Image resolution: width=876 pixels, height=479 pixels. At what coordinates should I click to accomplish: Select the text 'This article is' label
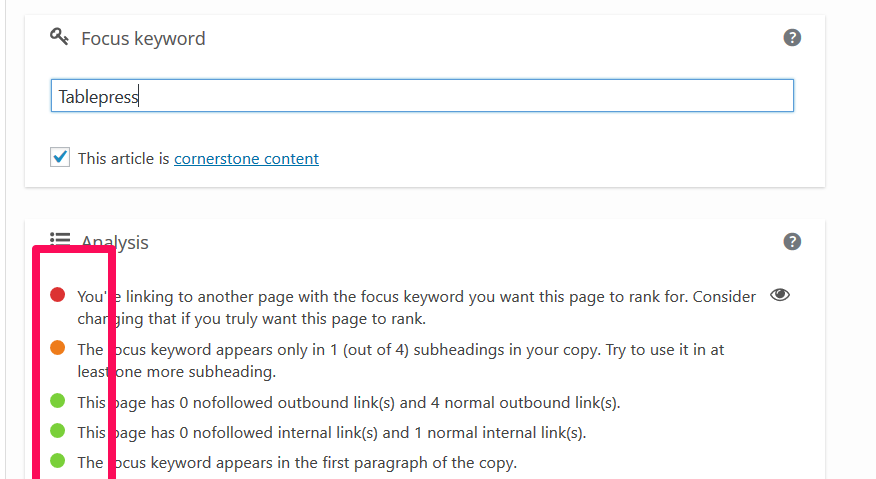[x=123, y=159]
